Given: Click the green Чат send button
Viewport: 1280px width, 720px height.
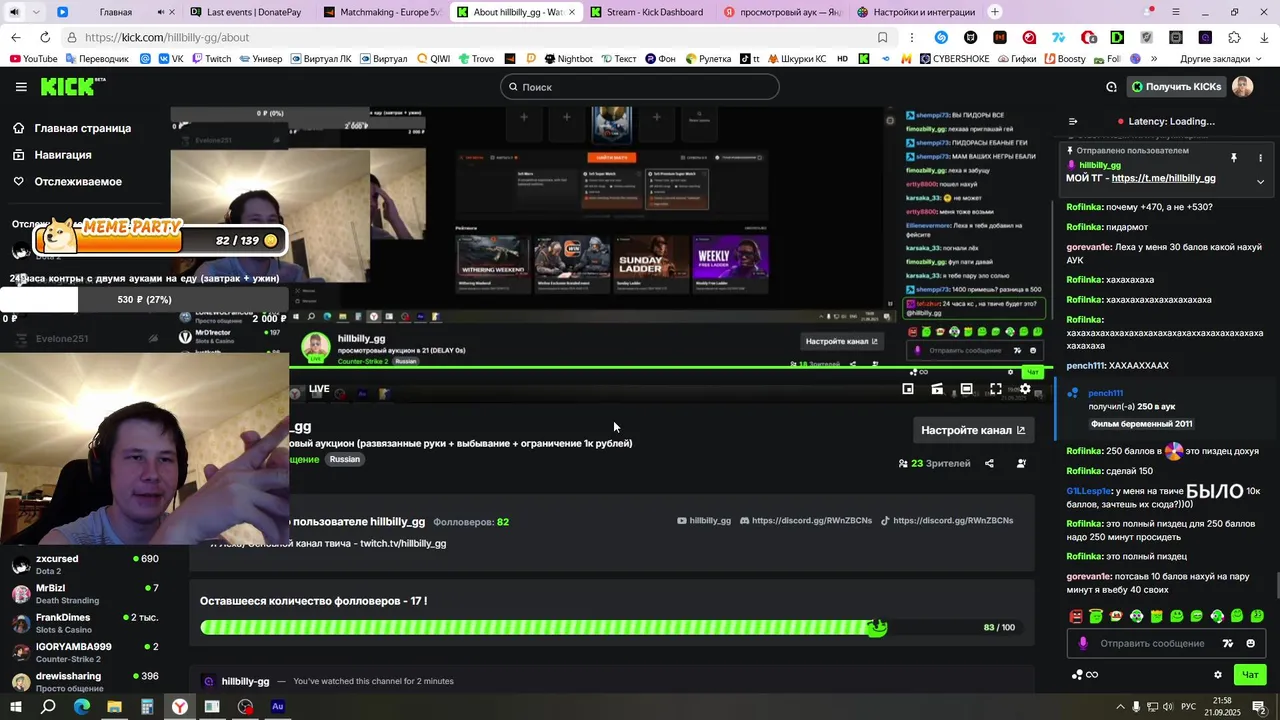Looking at the screenshot, I should point(1250,674).
